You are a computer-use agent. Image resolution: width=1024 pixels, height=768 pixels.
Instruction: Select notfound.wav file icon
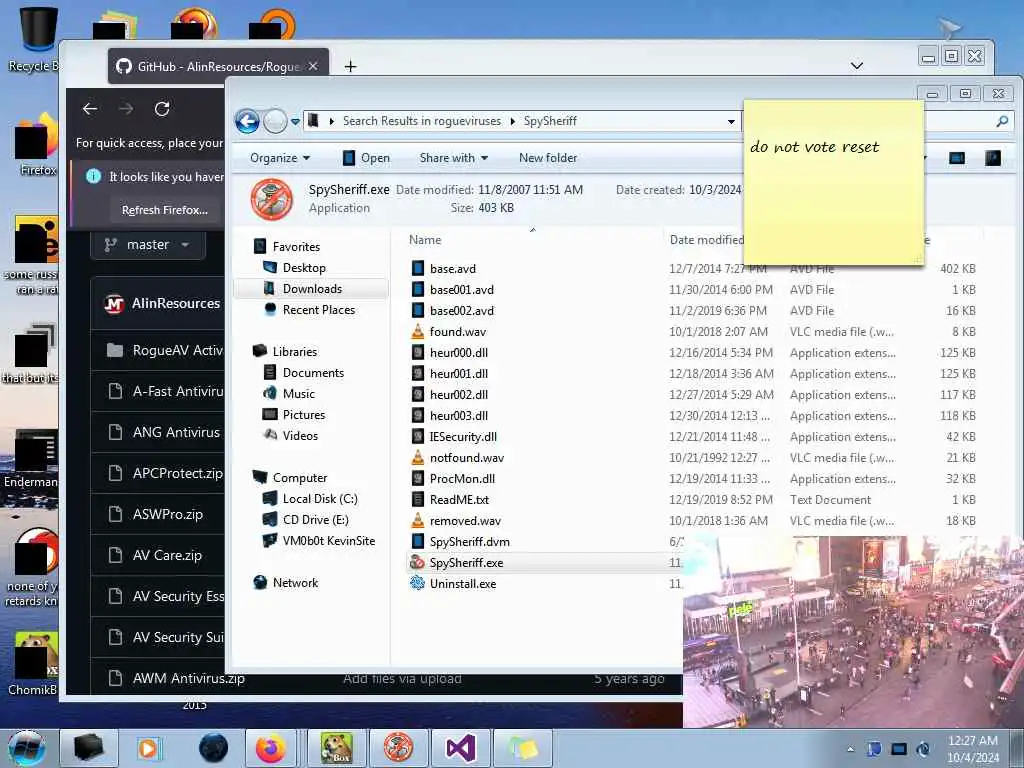click(418, 458)
